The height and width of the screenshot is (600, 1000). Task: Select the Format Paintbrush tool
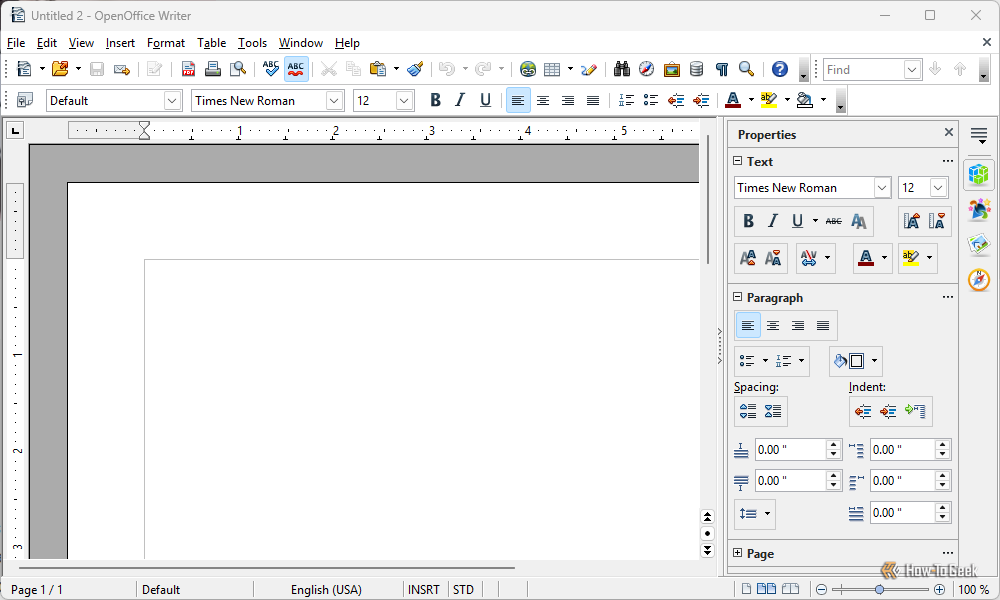click(415, 69)
